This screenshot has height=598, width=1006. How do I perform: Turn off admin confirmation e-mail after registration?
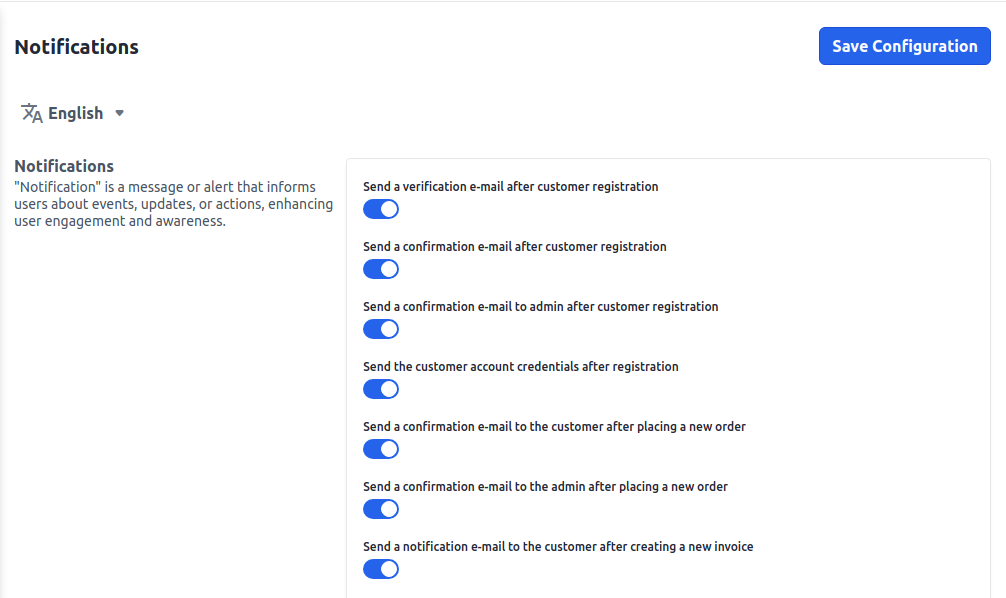381,329
